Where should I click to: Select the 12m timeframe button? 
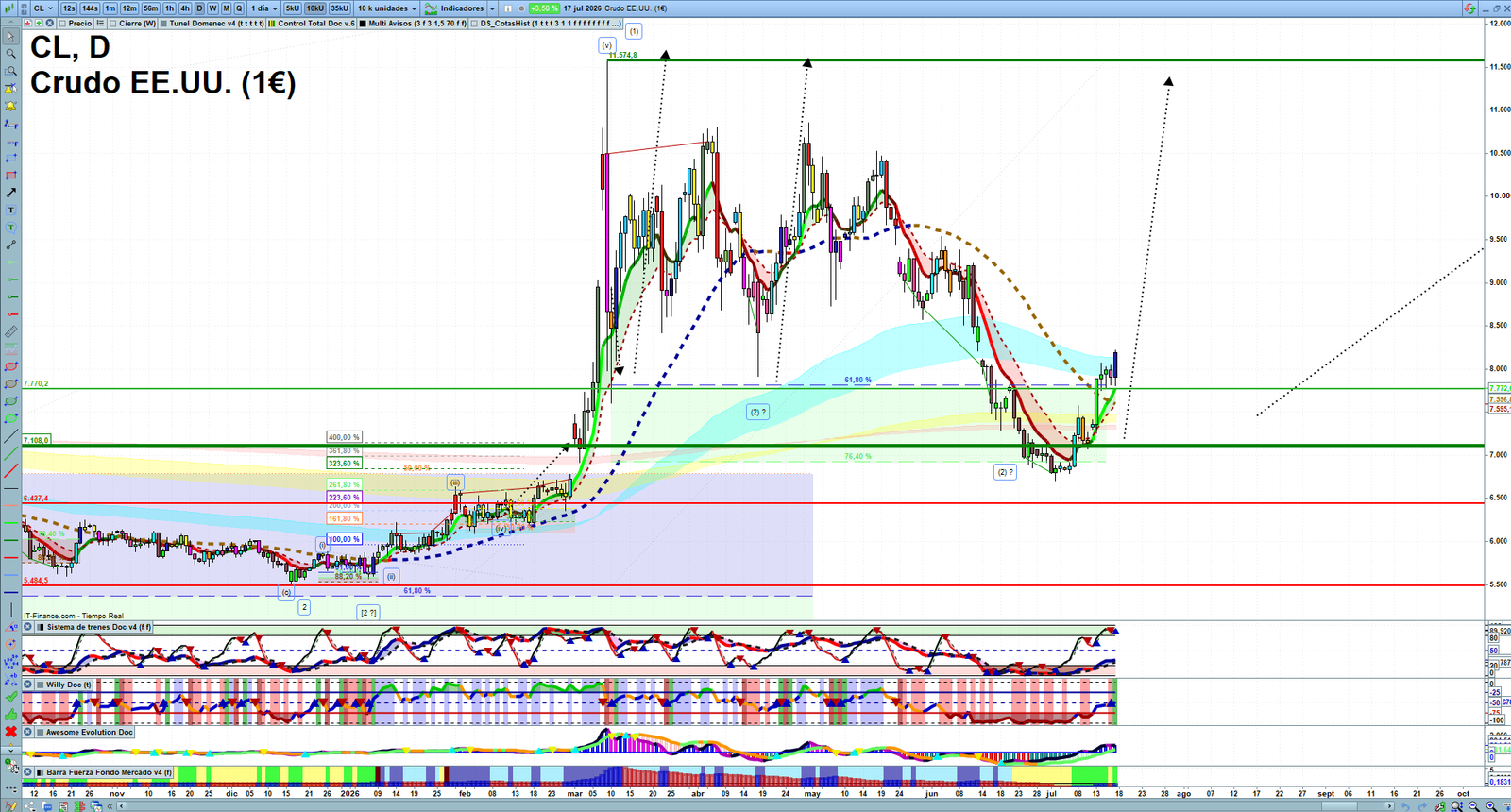pos(129,8)
